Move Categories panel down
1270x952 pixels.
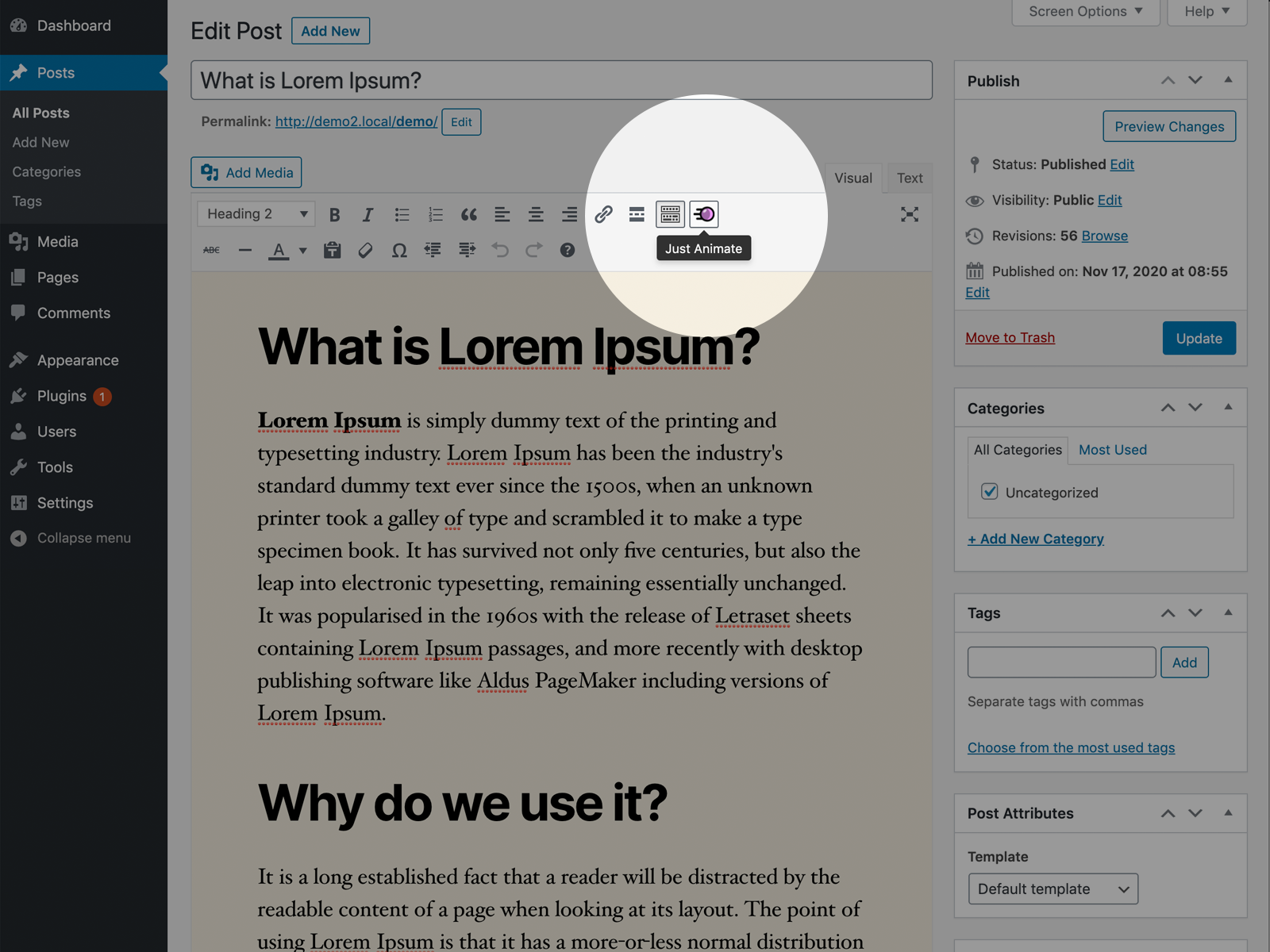pyautogui.click(x=1195, y=408)
